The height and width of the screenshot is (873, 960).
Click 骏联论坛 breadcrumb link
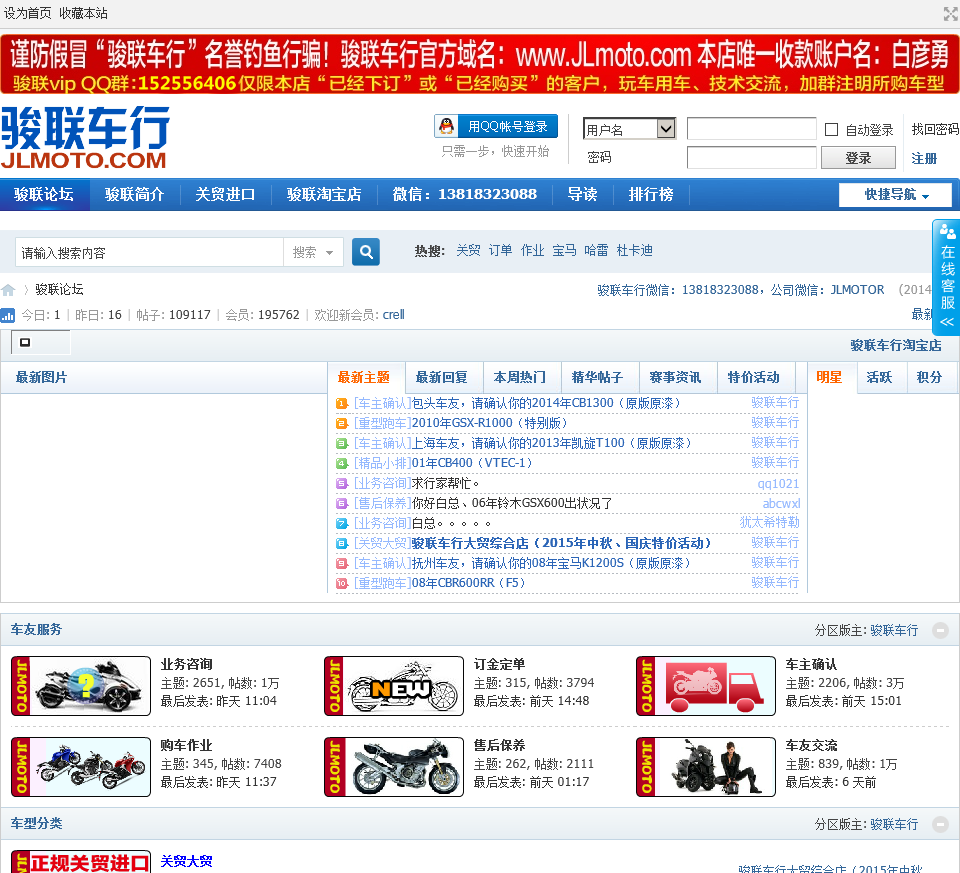point(59,289)
